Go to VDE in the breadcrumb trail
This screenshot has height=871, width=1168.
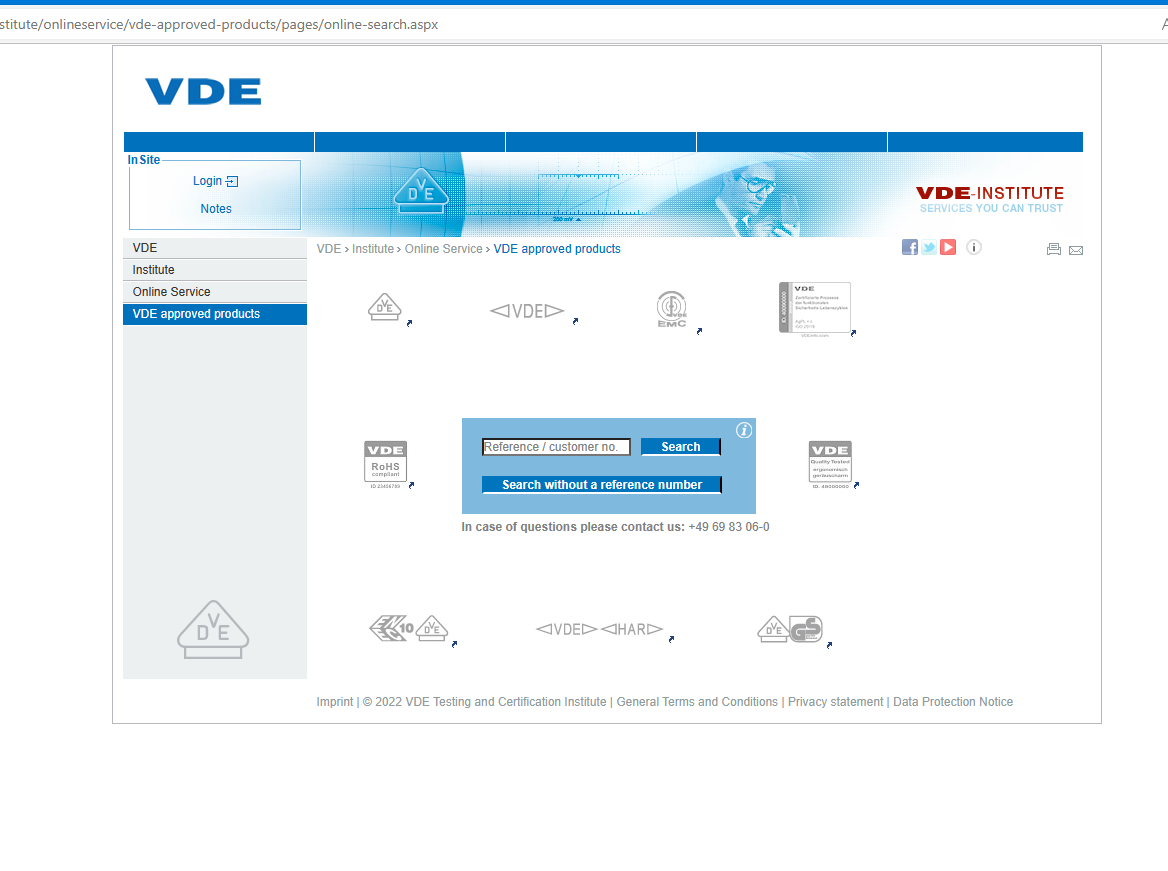(x=328, y=249)
